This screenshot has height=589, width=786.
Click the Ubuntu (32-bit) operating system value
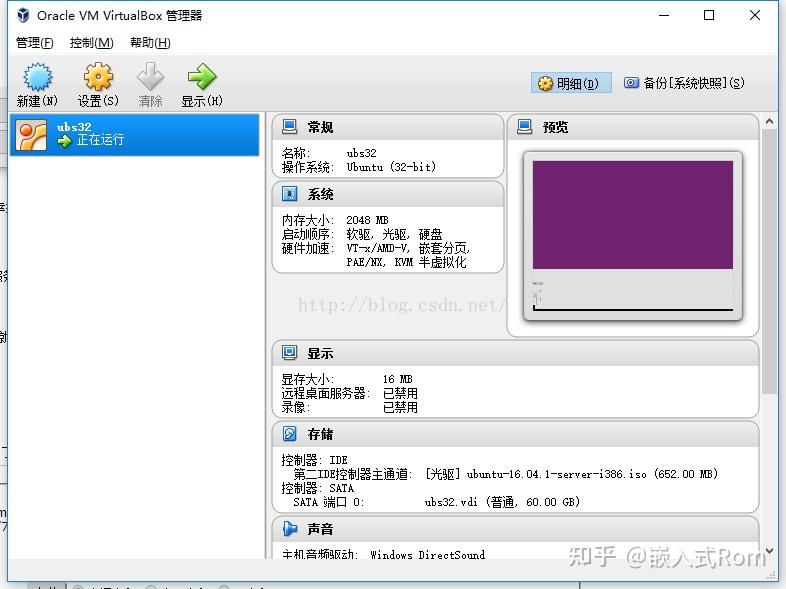point(391,167)
